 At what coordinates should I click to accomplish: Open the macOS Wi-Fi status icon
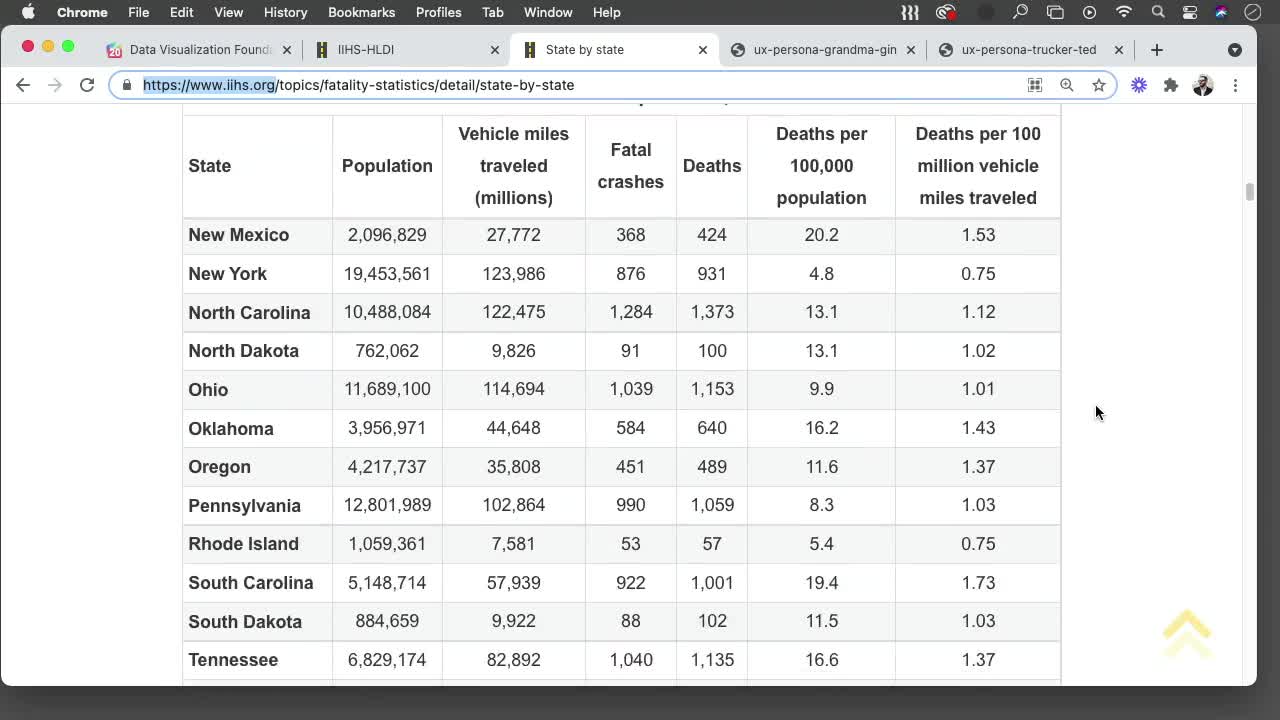click(x=1123, y=12)
